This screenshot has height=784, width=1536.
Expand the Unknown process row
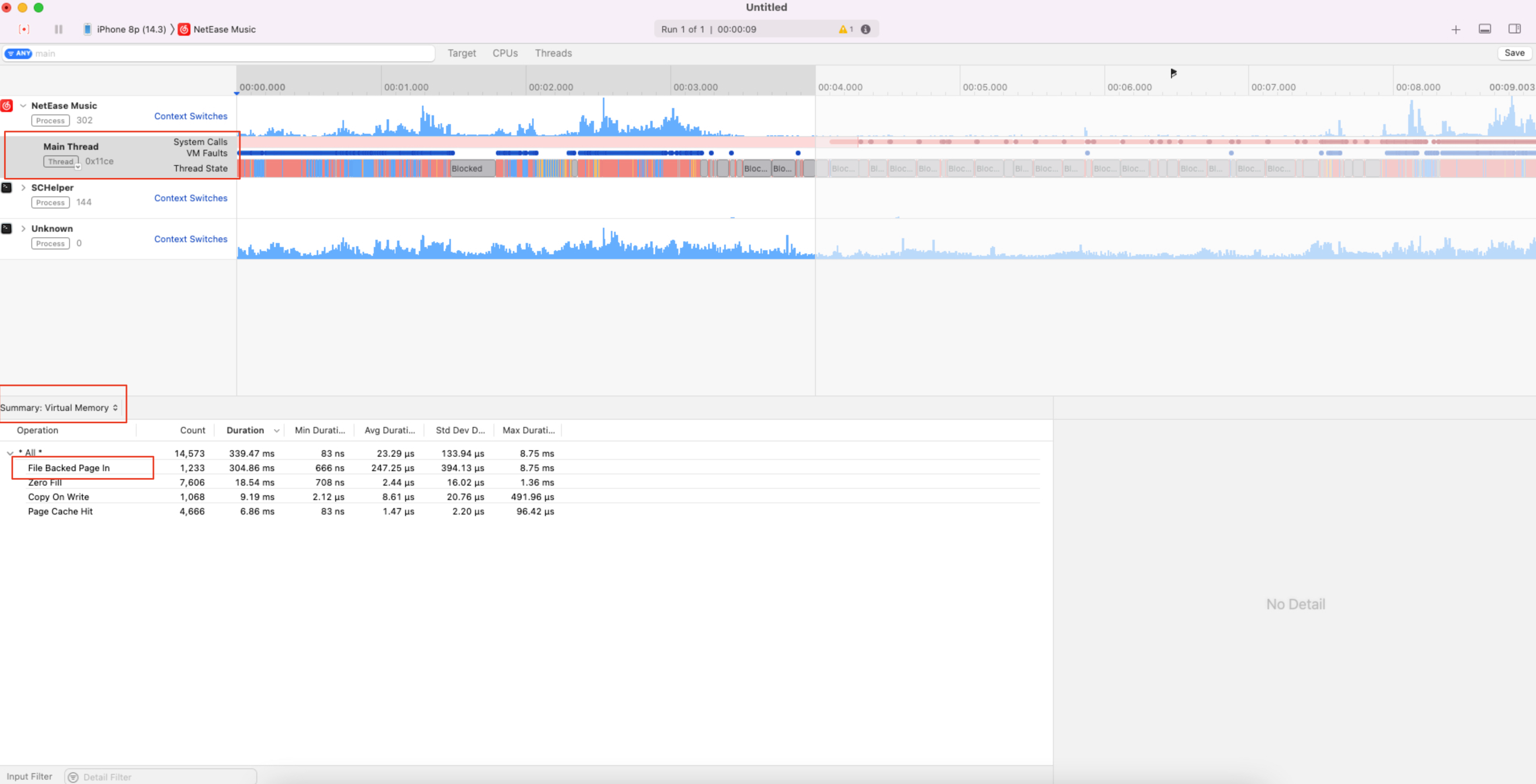(x=23, y=229)
